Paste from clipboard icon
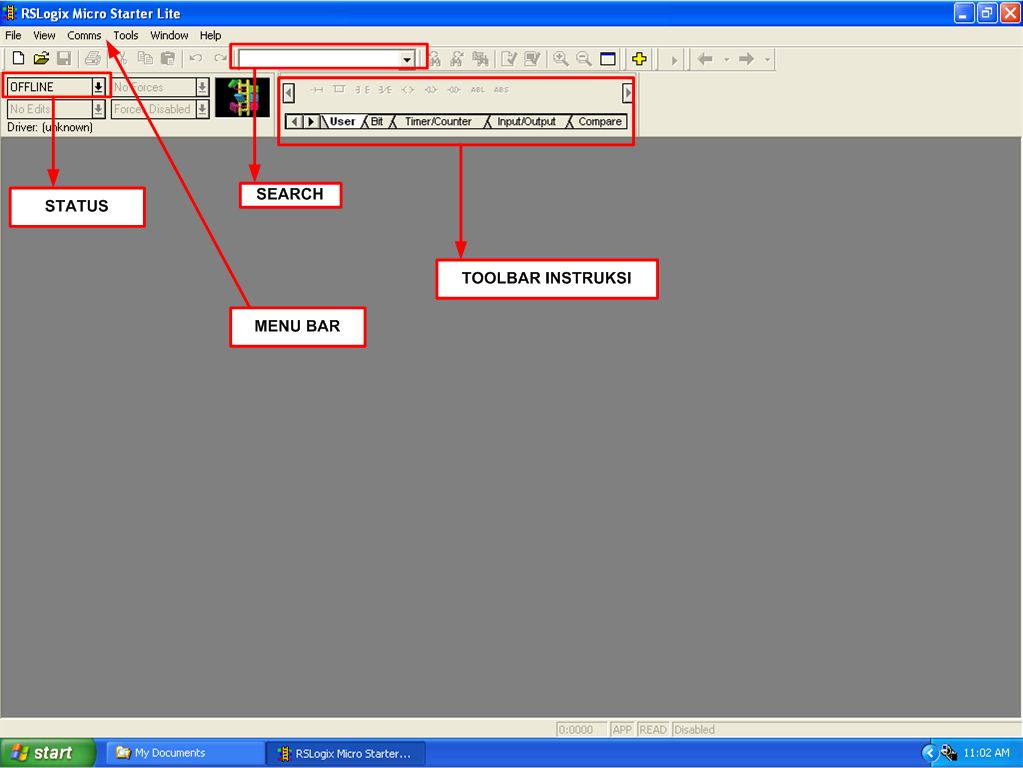Screen dimensions: 1023x768 (x=168, y=58)
